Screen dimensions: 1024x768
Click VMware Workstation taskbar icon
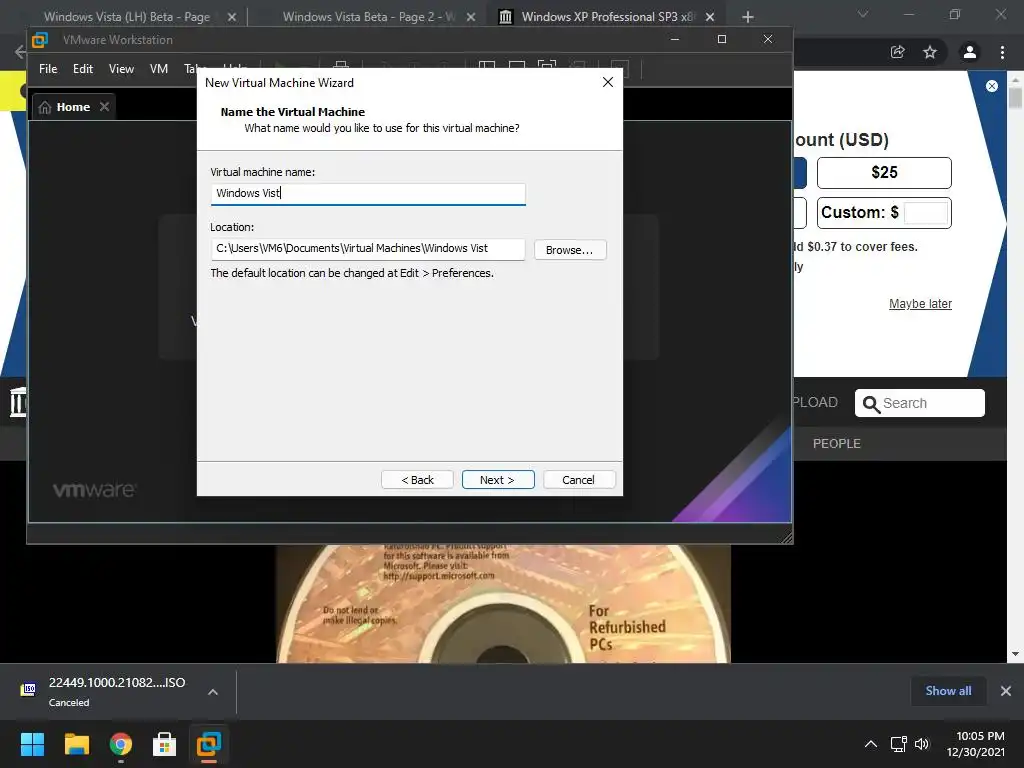click(x=209, y=744)
